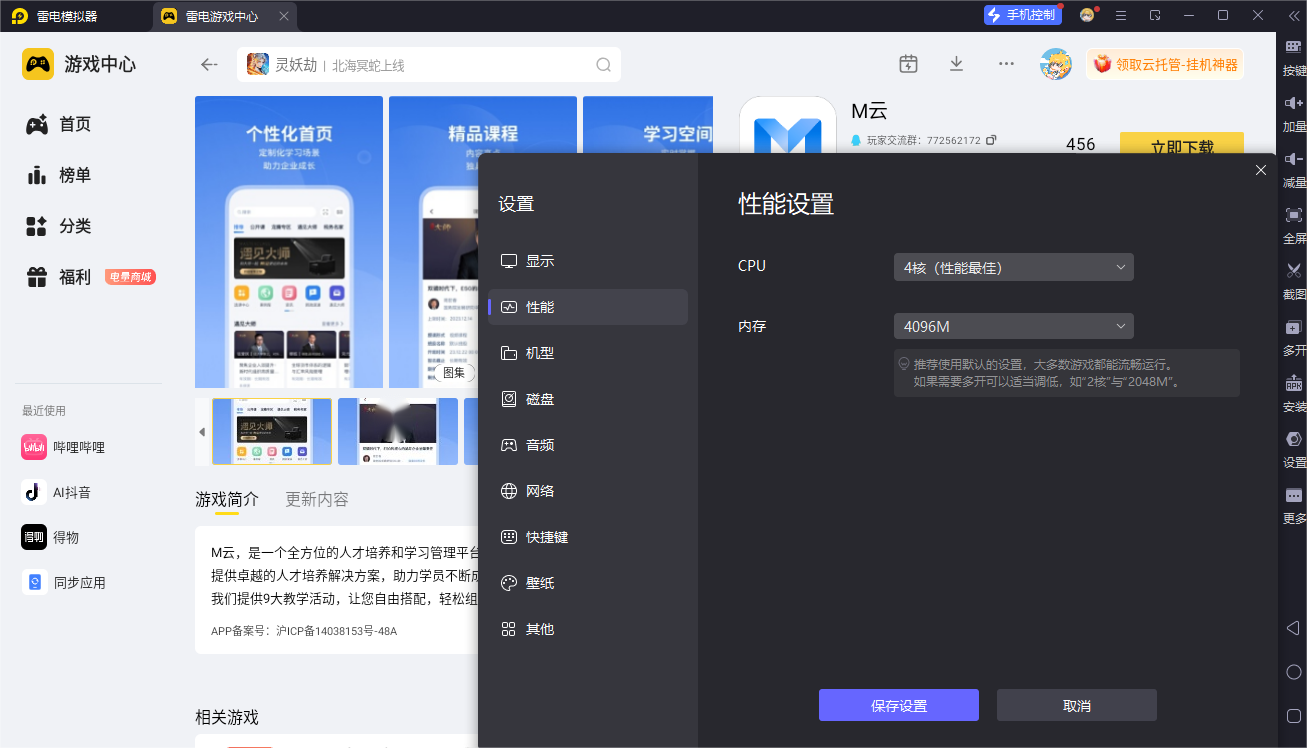Click the calendar check-in icon
The image size is (1307, 748).
[908, 64]
